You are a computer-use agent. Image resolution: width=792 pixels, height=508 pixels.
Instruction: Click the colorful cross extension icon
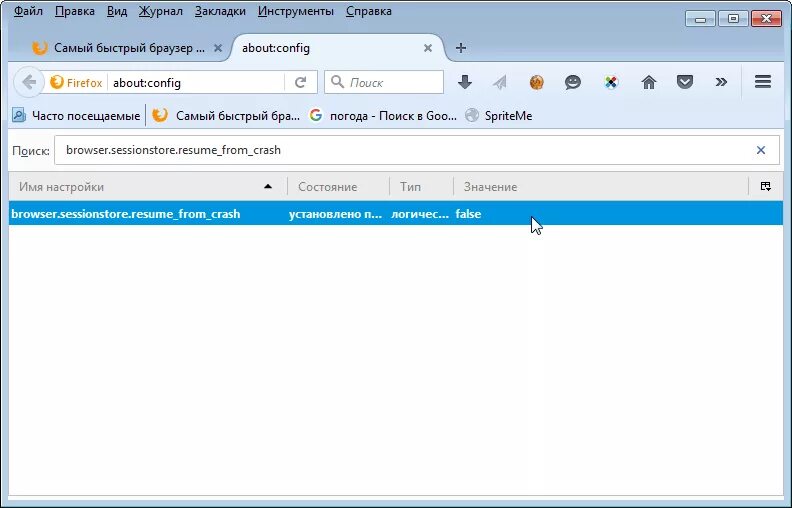[611, 82]
